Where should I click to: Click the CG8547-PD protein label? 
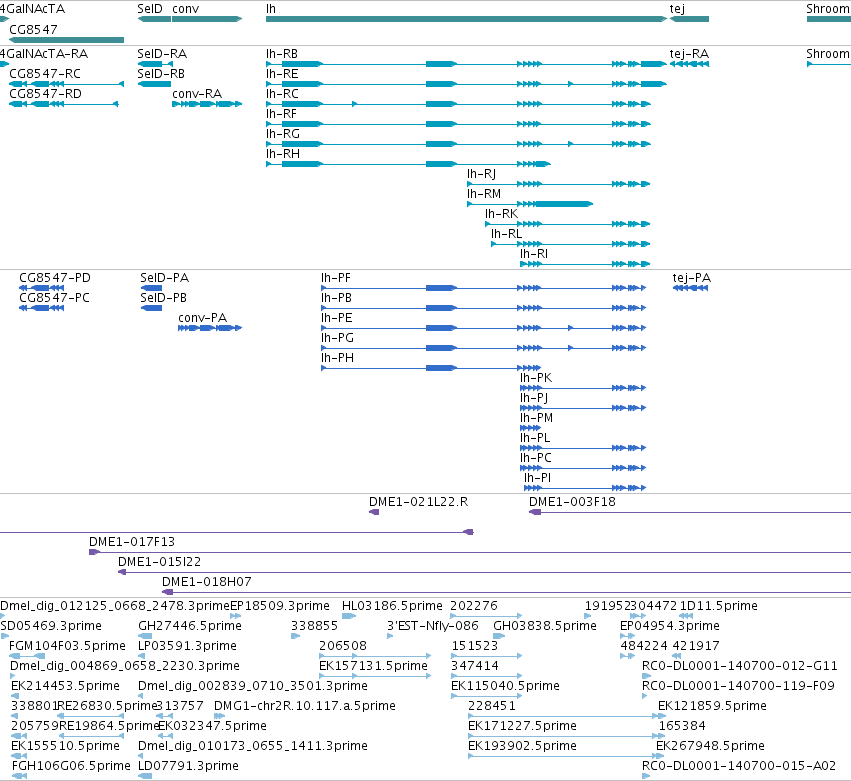pos(55,278)
